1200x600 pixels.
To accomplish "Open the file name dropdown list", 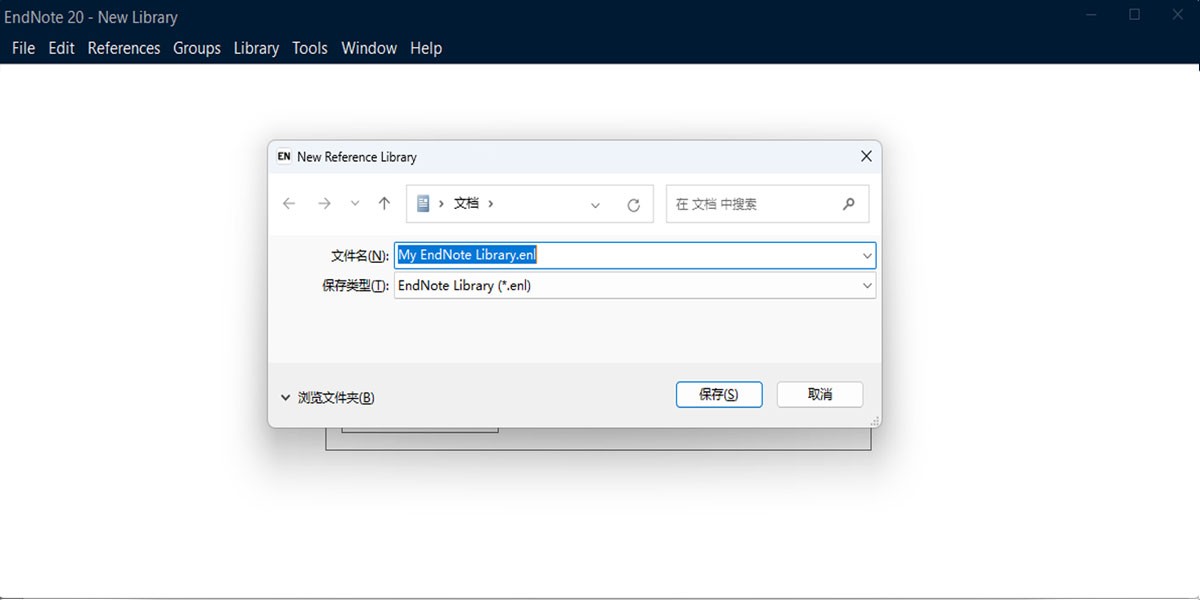I will click(866, 256).
